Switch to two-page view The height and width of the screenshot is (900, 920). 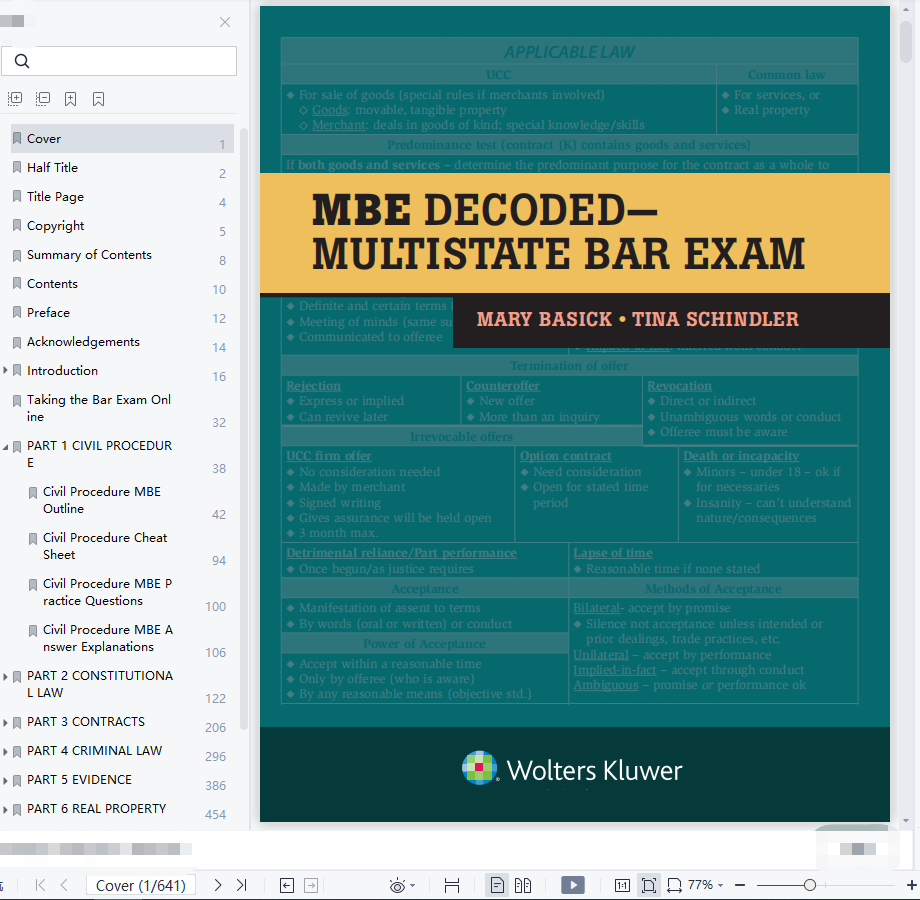523,885
